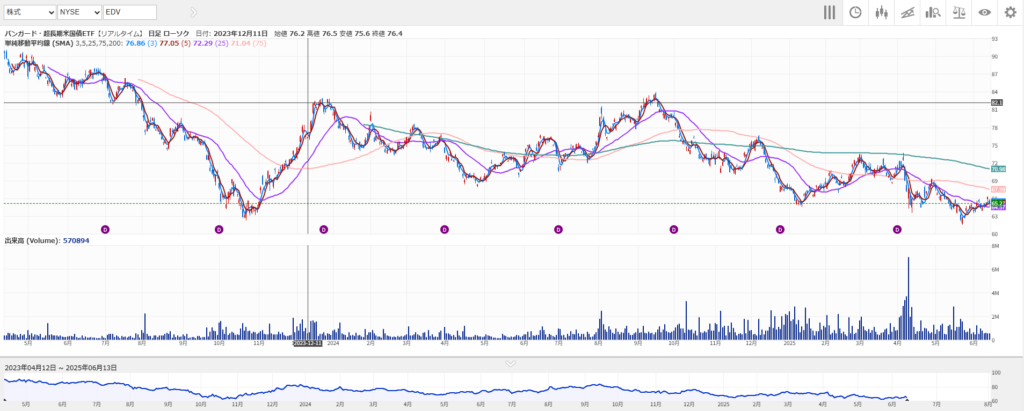Select the candlestick chart type icon
Viewport: 1024px width, 411px height.
[881, 12]
